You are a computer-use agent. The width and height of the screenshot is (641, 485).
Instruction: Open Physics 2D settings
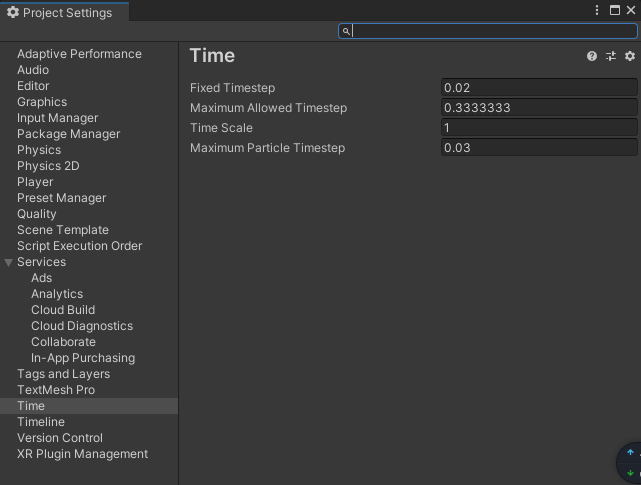click(48, 166)
